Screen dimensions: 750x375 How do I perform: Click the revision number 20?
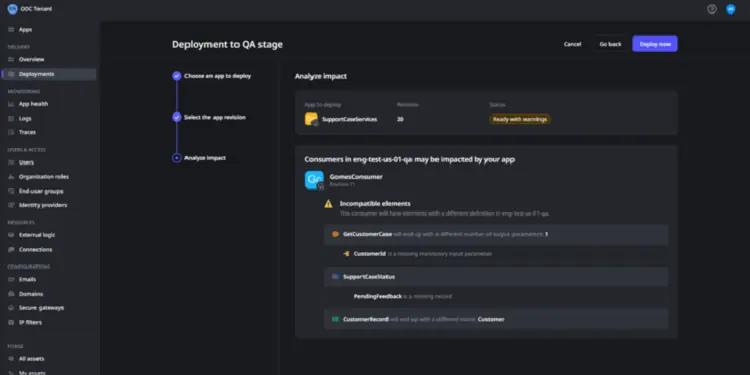tap(400, 119)
